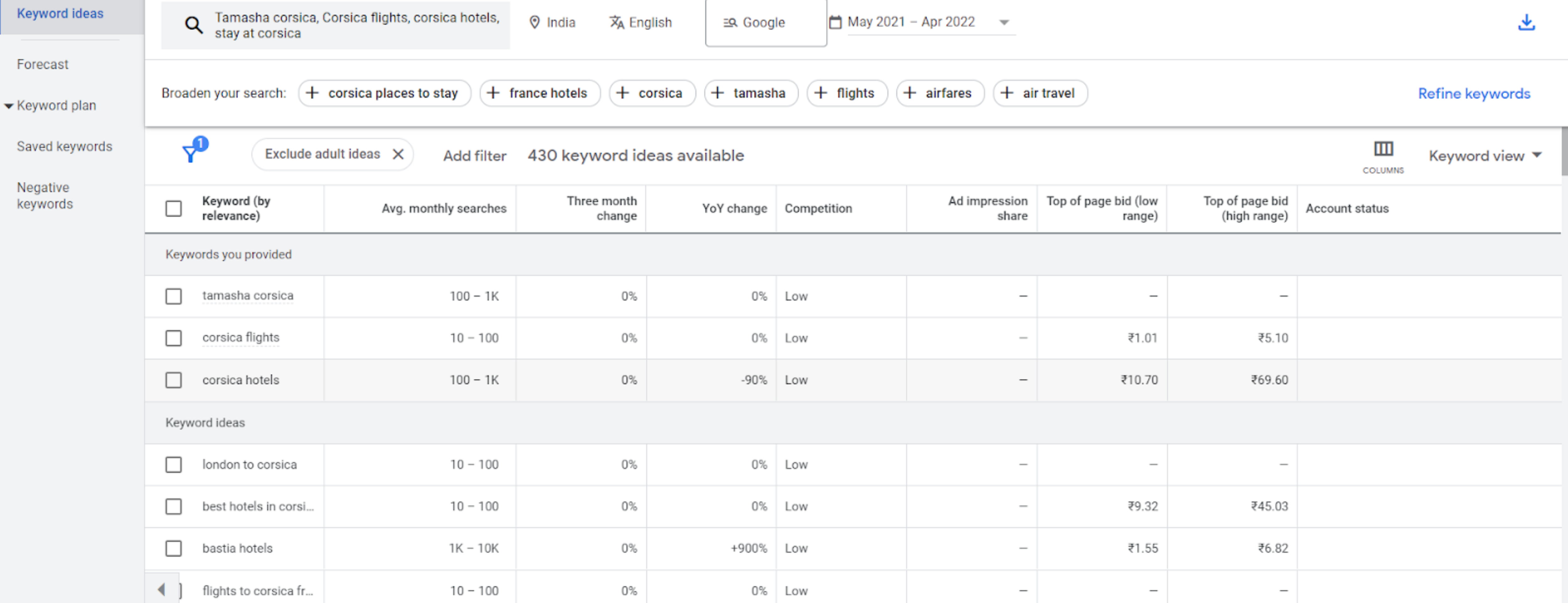Sort by Competition column header

818,209
